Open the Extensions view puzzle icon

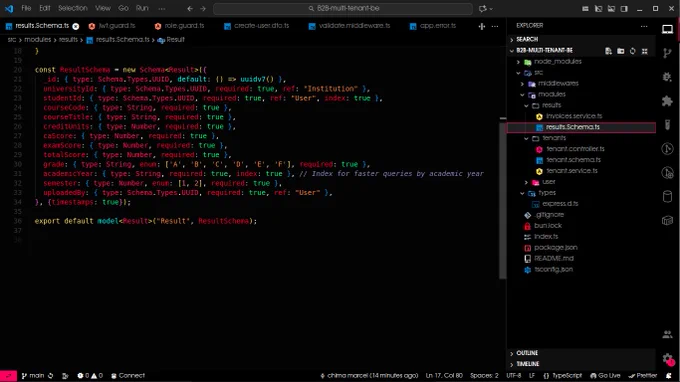point(667,101)
